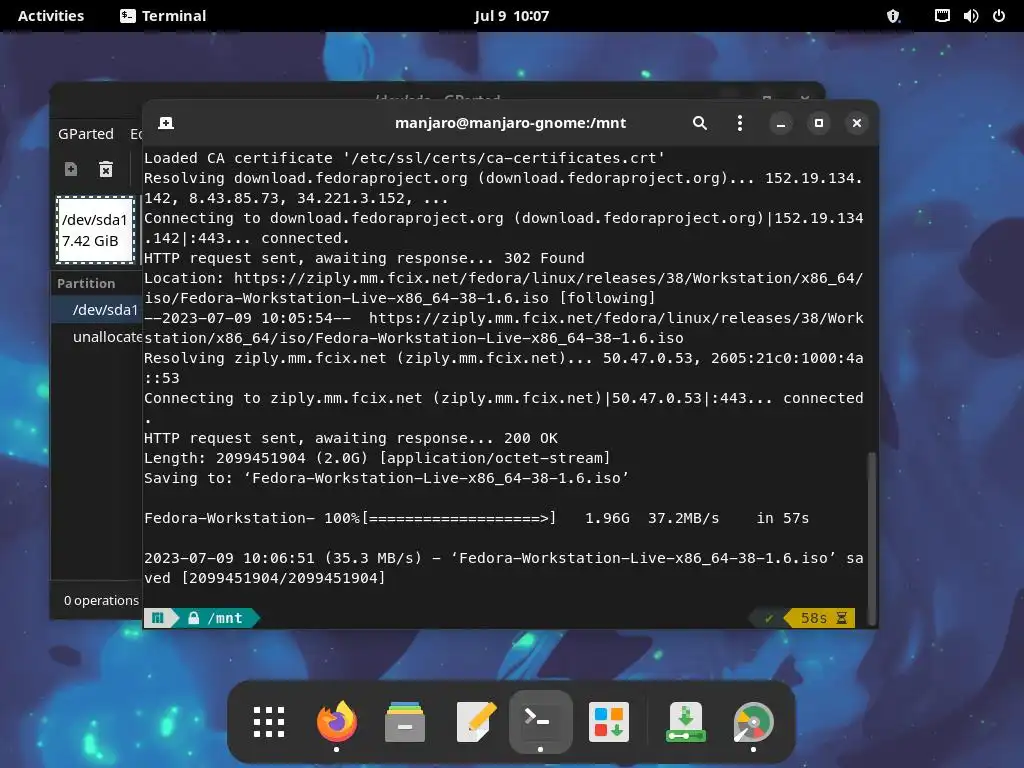The width and height of the screenshot is (1024, 768).
Task: Minimize the terminal window
Action: [780, 123]
